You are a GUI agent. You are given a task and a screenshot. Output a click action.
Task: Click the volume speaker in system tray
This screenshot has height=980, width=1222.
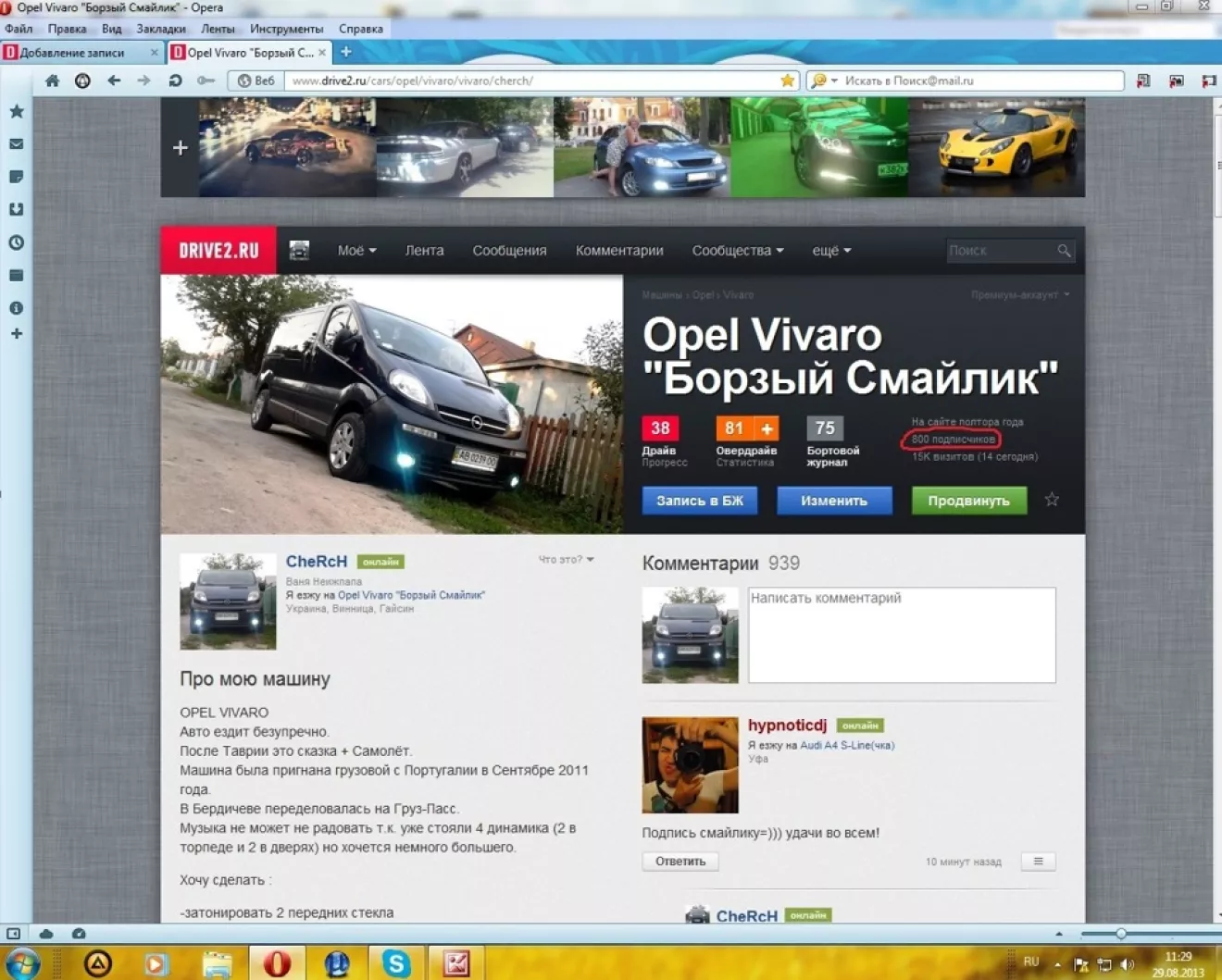[1127, 964]
